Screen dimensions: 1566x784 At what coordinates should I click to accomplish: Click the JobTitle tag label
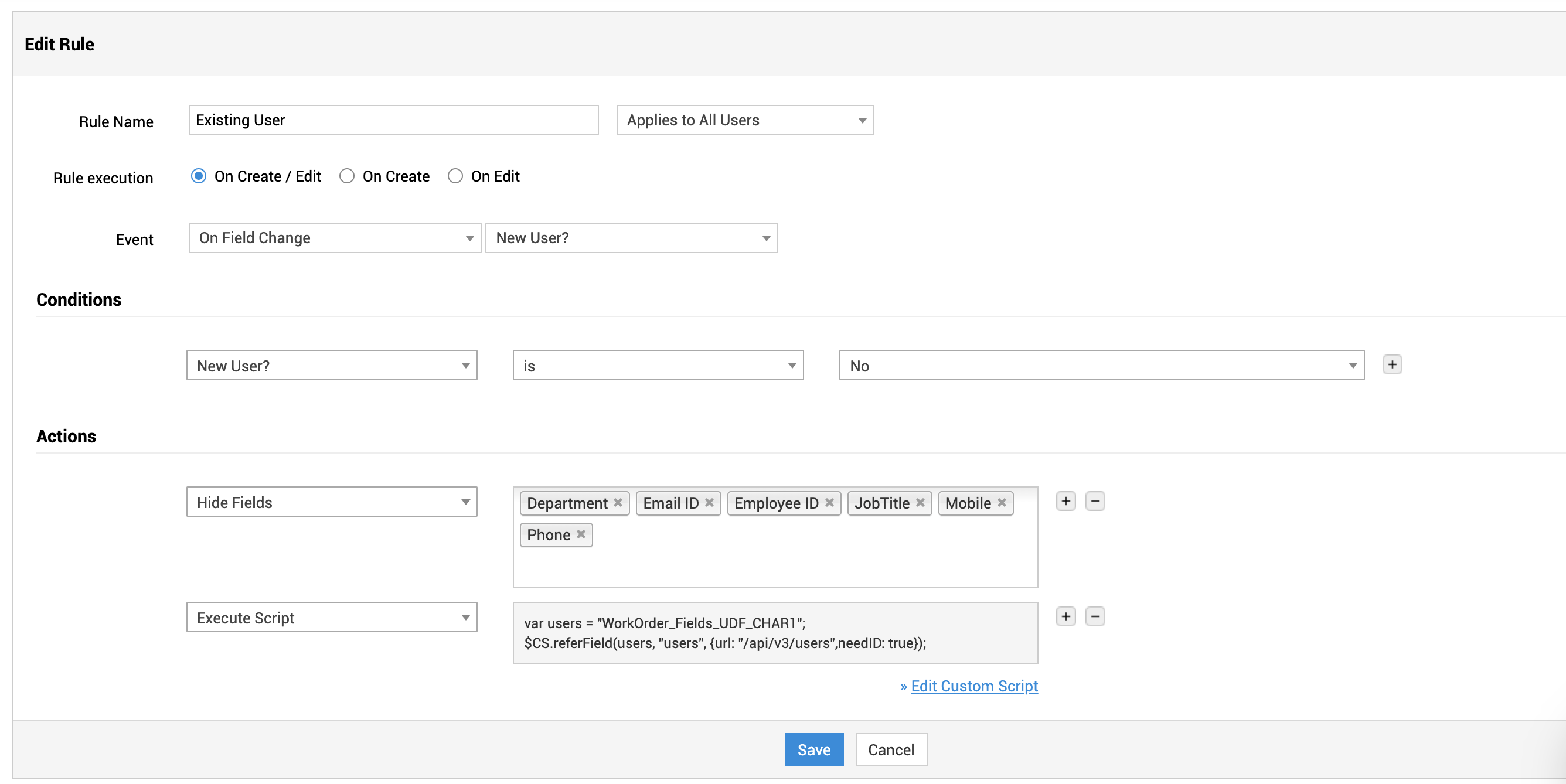point(881,503)
